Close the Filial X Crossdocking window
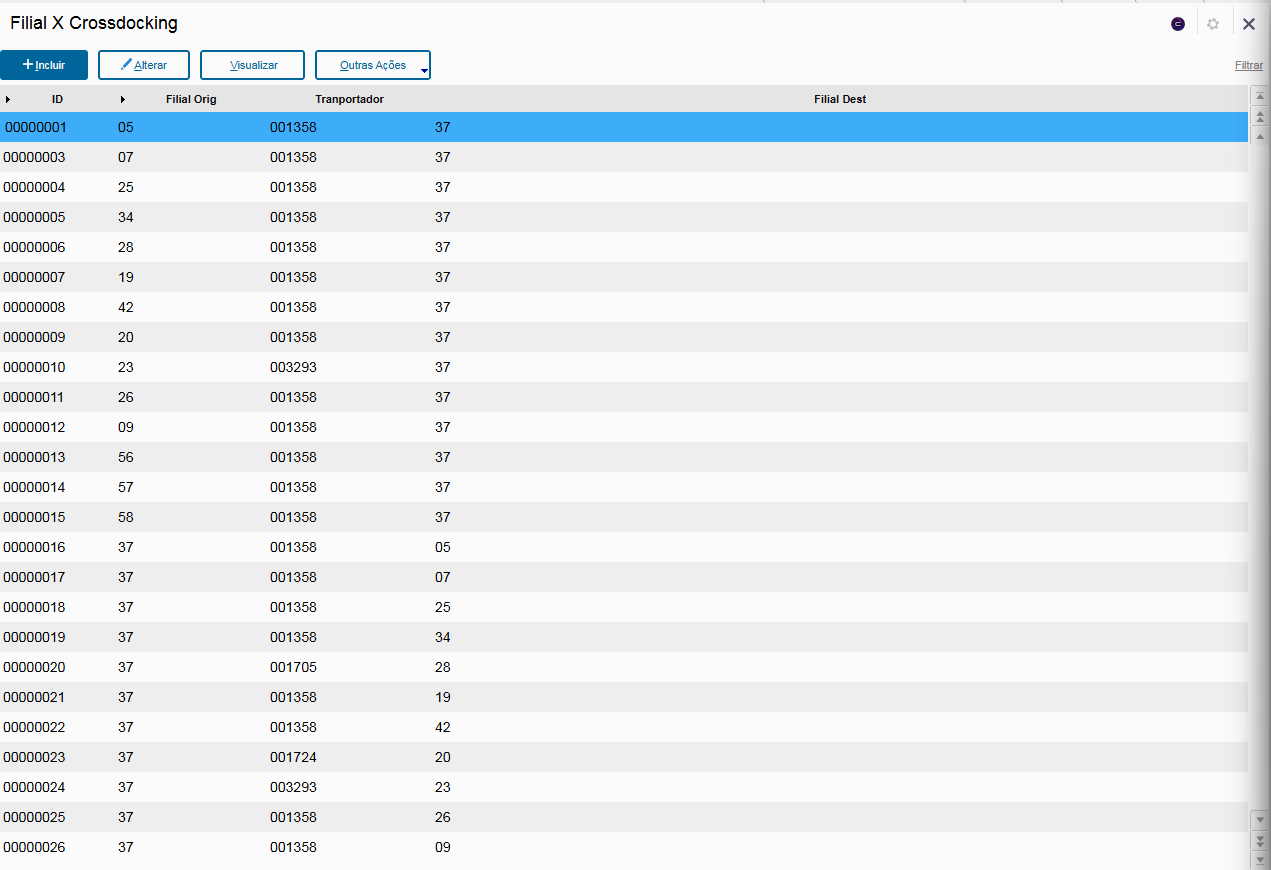 pyautogui.click(x=1249, y=24)
